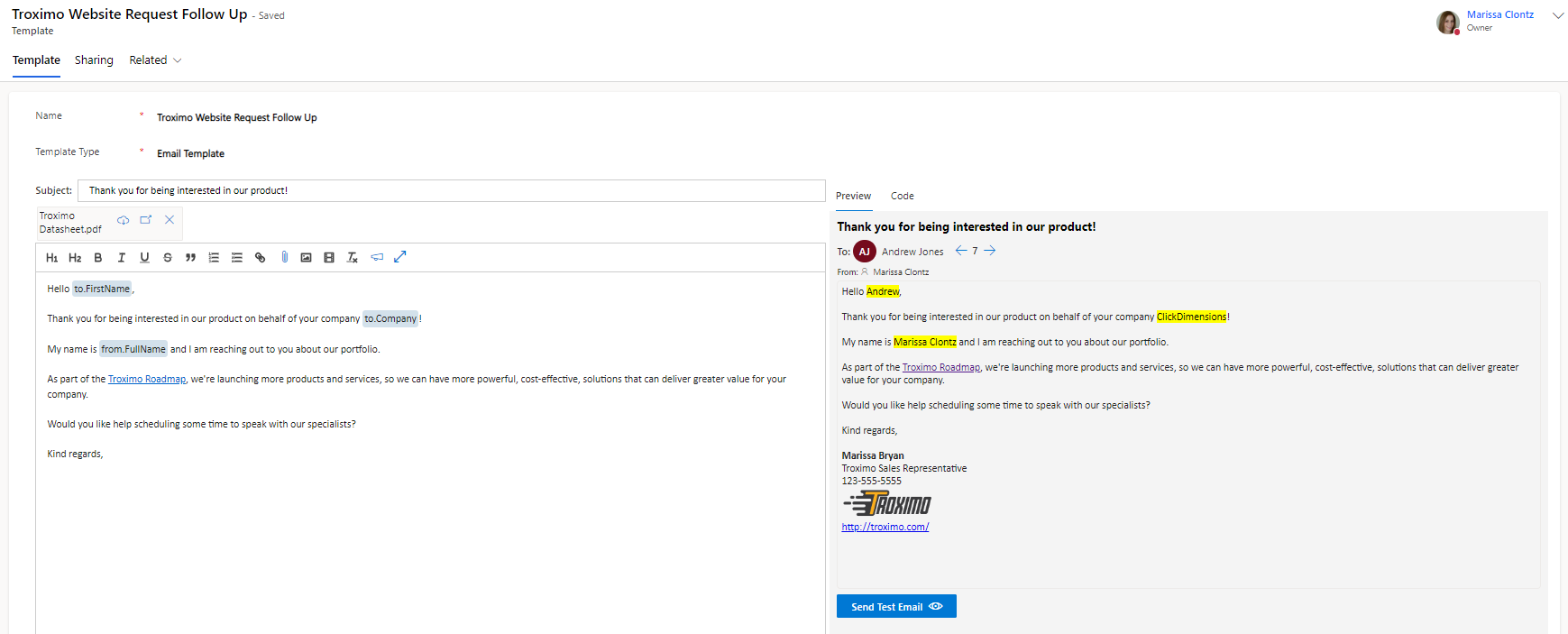Expand the owner header chevron
Screen dimensions: 1568x634
pyautogui.click(x=1557, y=15)
